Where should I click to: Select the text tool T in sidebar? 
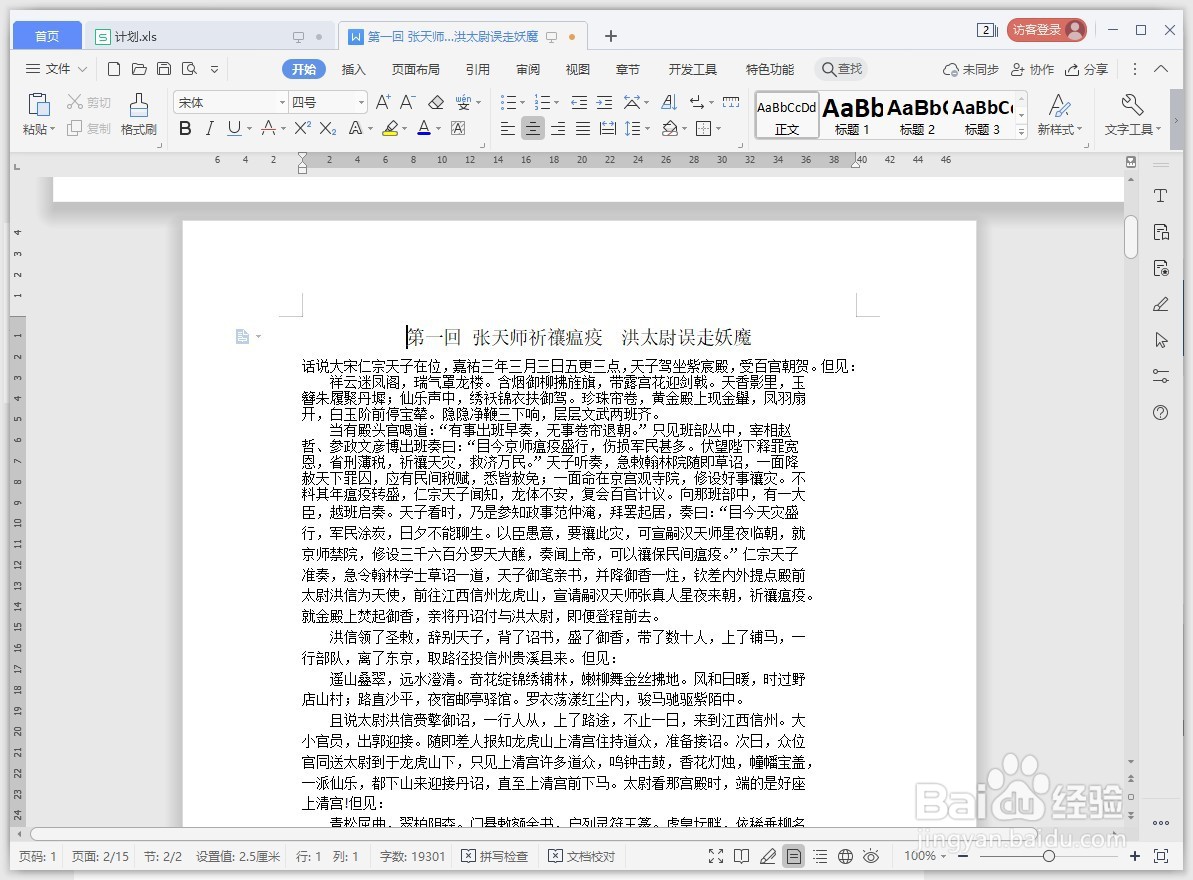(x=1160, y=195)
